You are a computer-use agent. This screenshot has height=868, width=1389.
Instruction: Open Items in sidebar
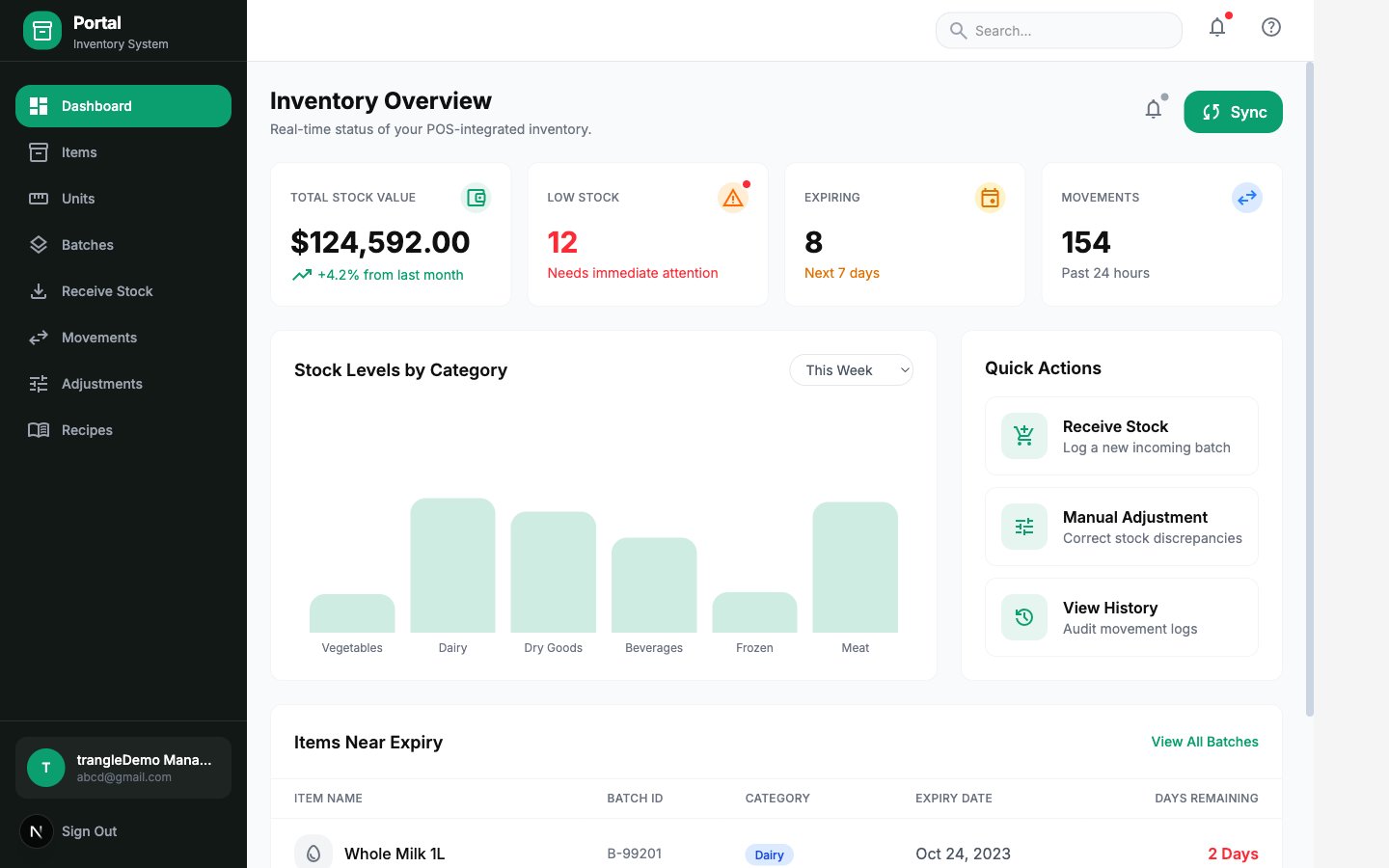point(123,152)
